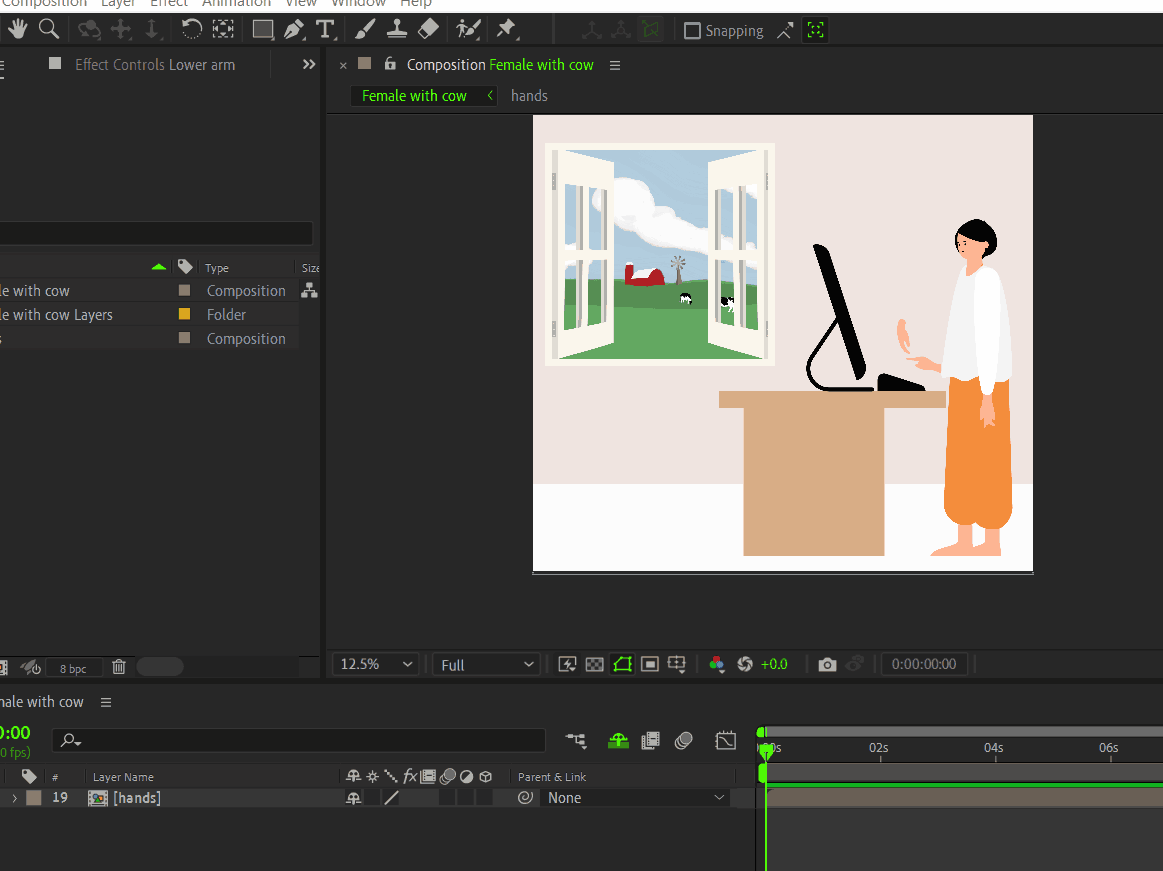
Task: Select the Zoom magnifier tool
Action: coord(49,30)
